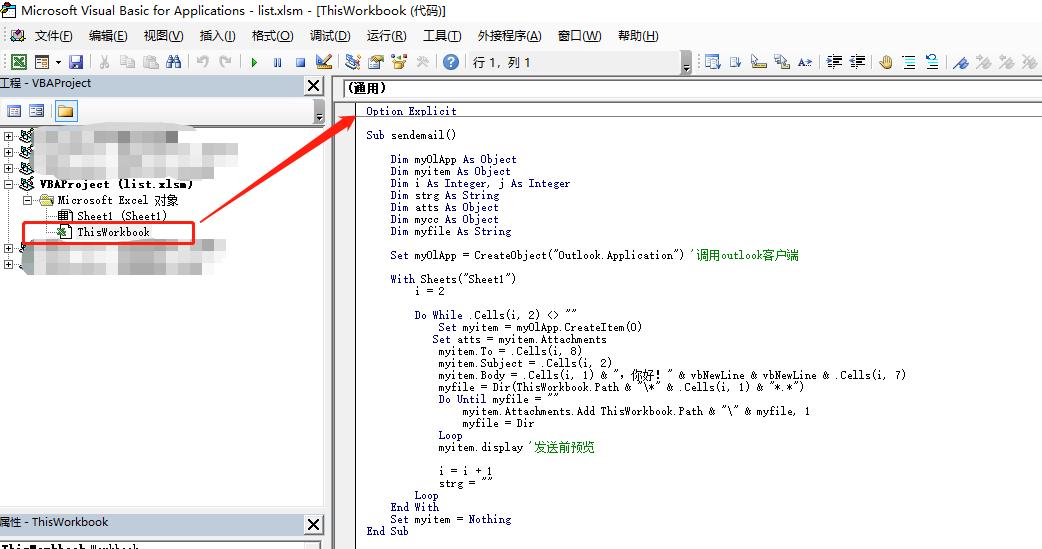Collapse the VBAProject (list.xlsm) node

coord(9,184)
